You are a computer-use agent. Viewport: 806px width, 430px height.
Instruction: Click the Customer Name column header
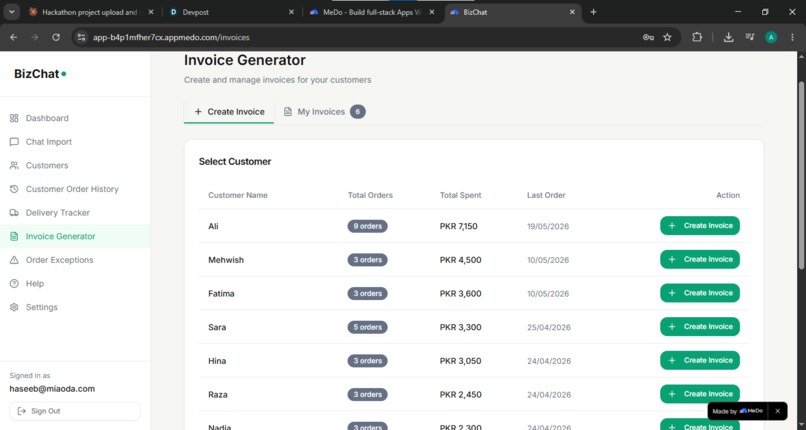238,195
